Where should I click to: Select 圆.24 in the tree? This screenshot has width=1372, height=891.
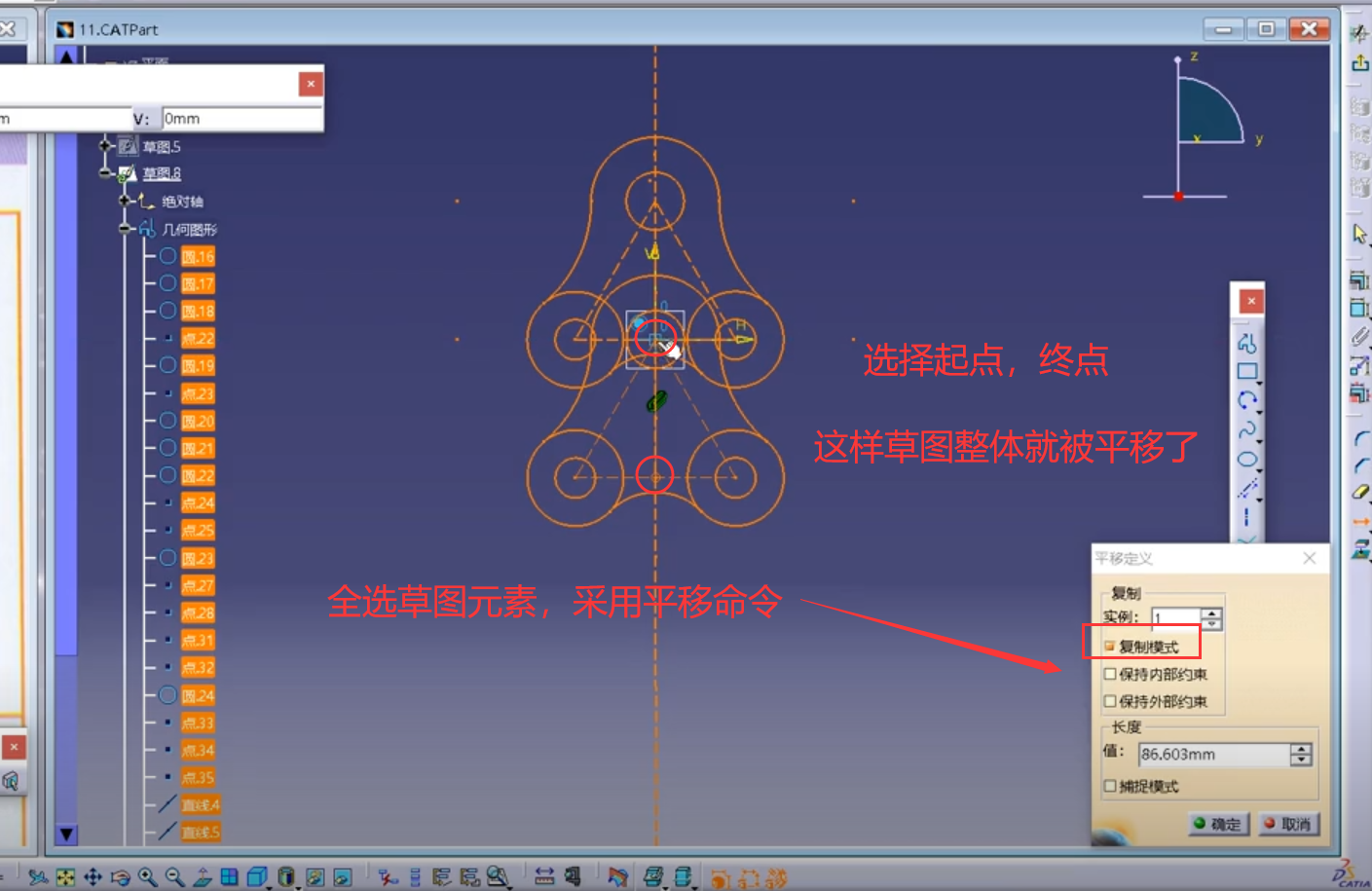[x=198, y=696]
